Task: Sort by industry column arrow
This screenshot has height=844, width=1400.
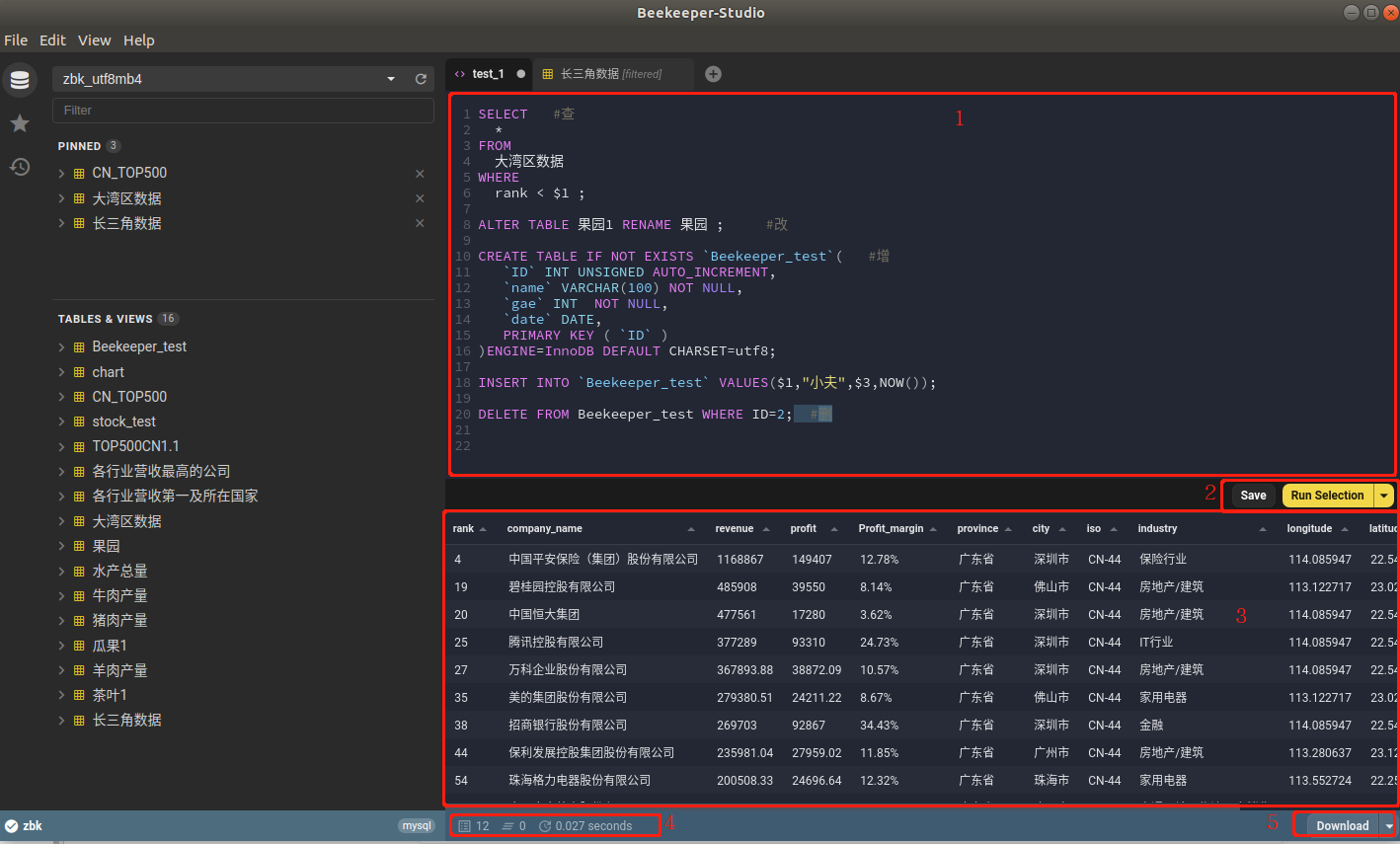Action: coord(1263,529)
